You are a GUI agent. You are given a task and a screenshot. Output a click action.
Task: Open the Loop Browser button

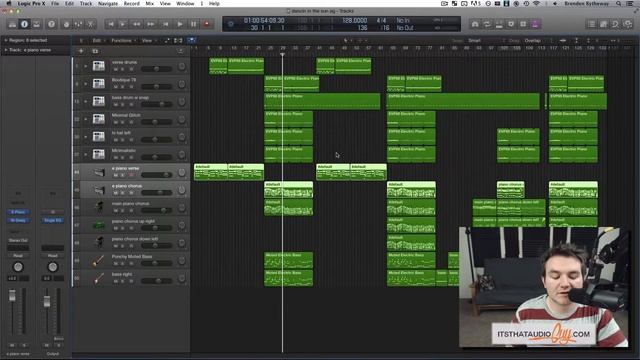pyautogui.click(x=616, y=24)
